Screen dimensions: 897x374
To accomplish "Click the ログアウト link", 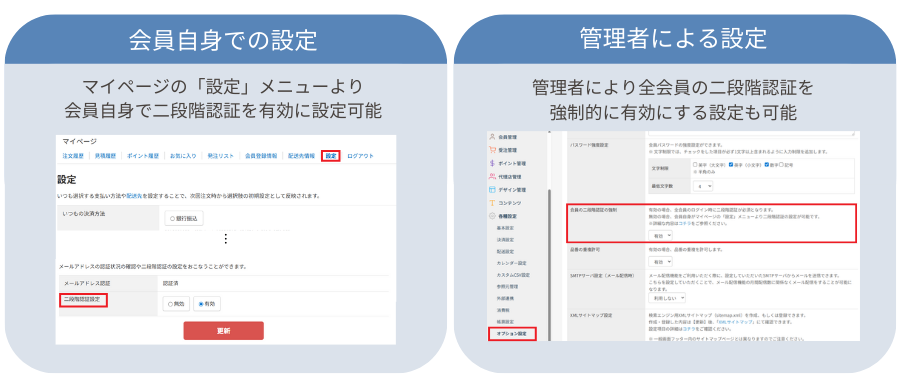I will [360, 156].
